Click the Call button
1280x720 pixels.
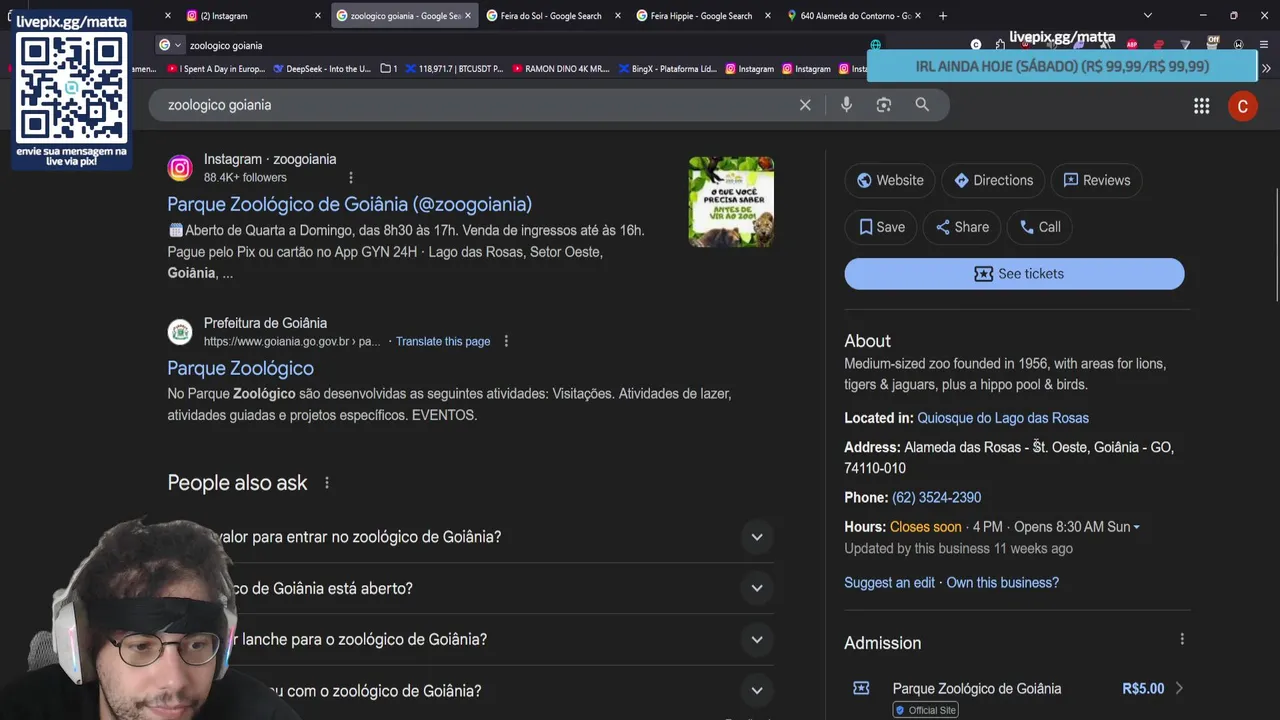tap(1039, 227)
